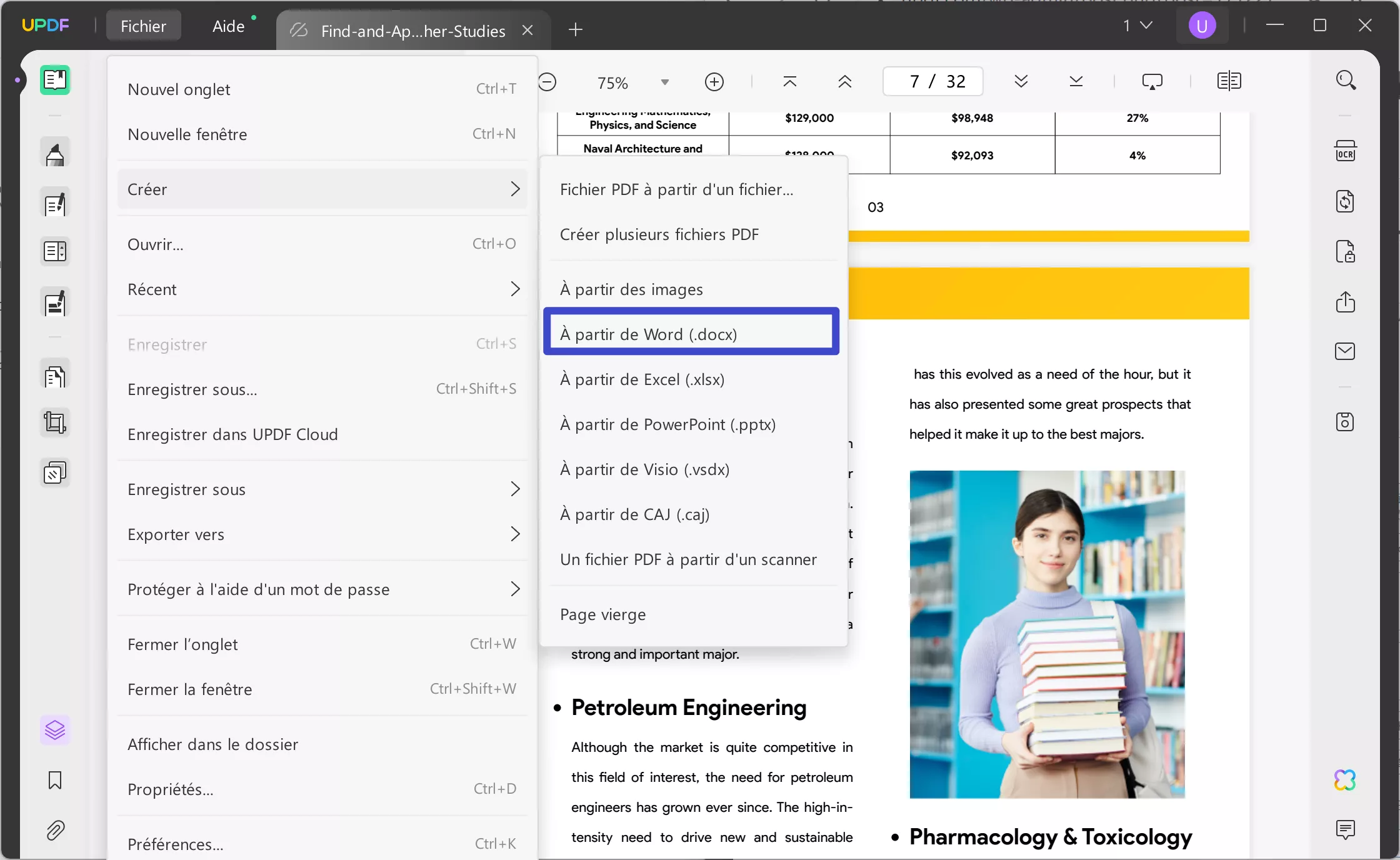Choose Nouvelle fenêtre menu item
The width and height of the screenshot is (1400, 860).
[322, 134]
